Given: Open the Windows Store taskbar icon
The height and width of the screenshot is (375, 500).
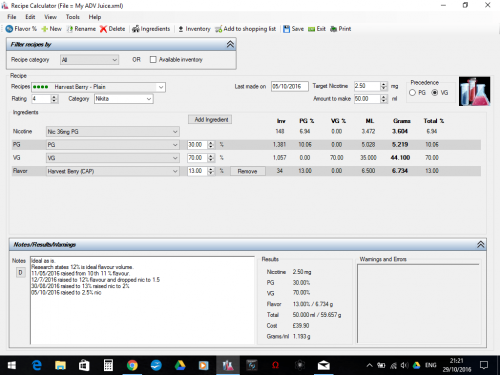Looking at the screenshot, I should tap(84, 366).
